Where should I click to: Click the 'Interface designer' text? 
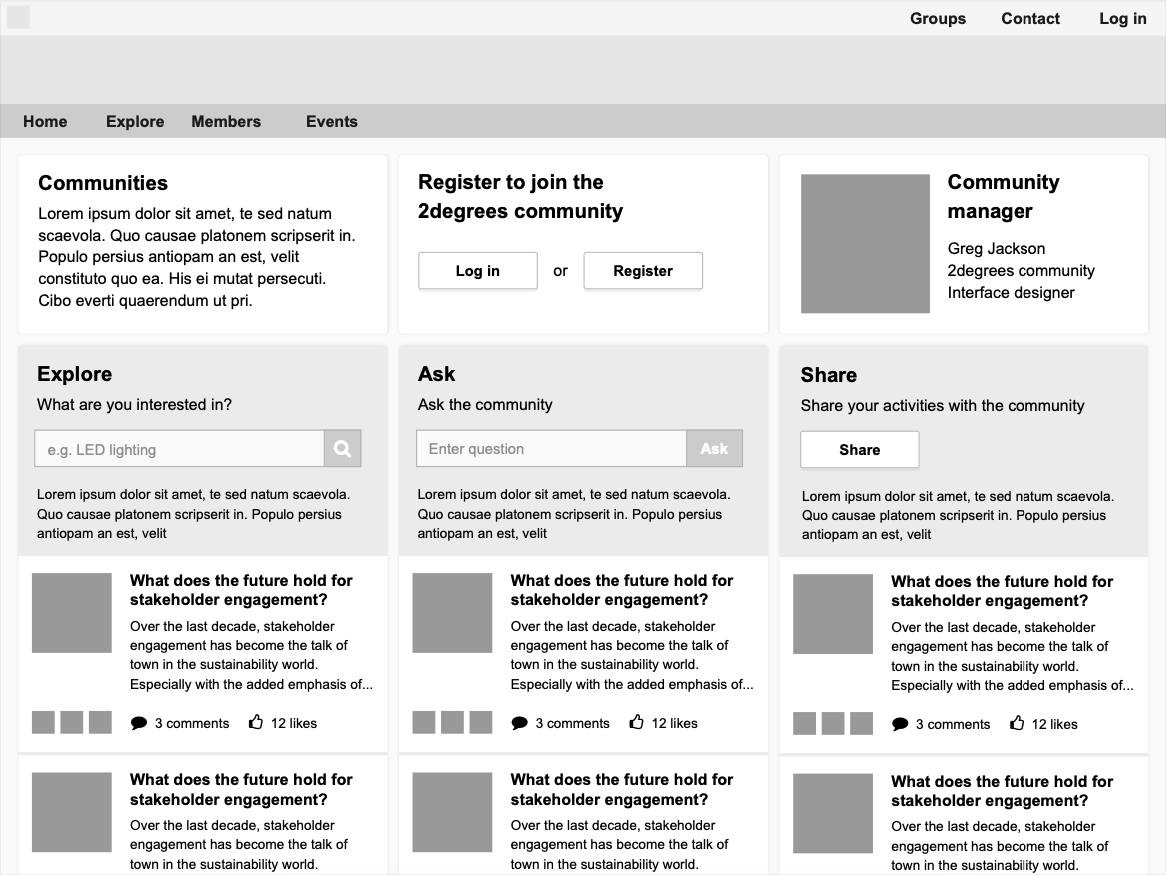[x=1011, y=293]
